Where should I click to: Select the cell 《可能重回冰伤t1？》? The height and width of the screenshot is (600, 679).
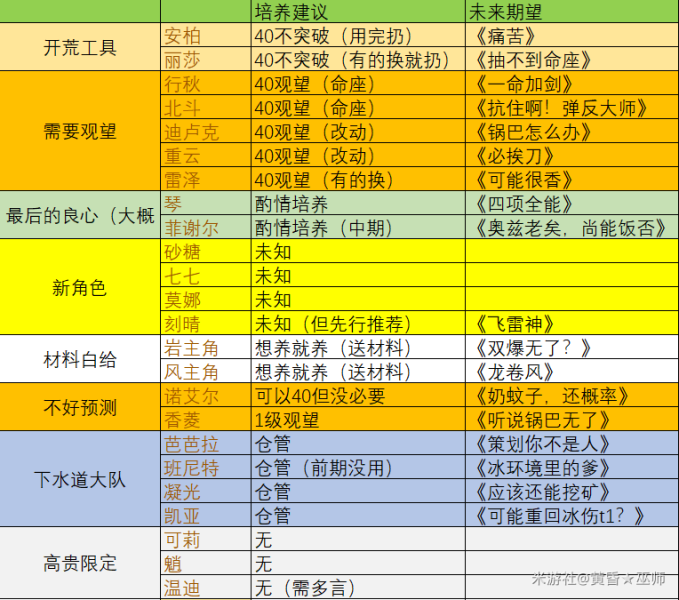[572, 515]
